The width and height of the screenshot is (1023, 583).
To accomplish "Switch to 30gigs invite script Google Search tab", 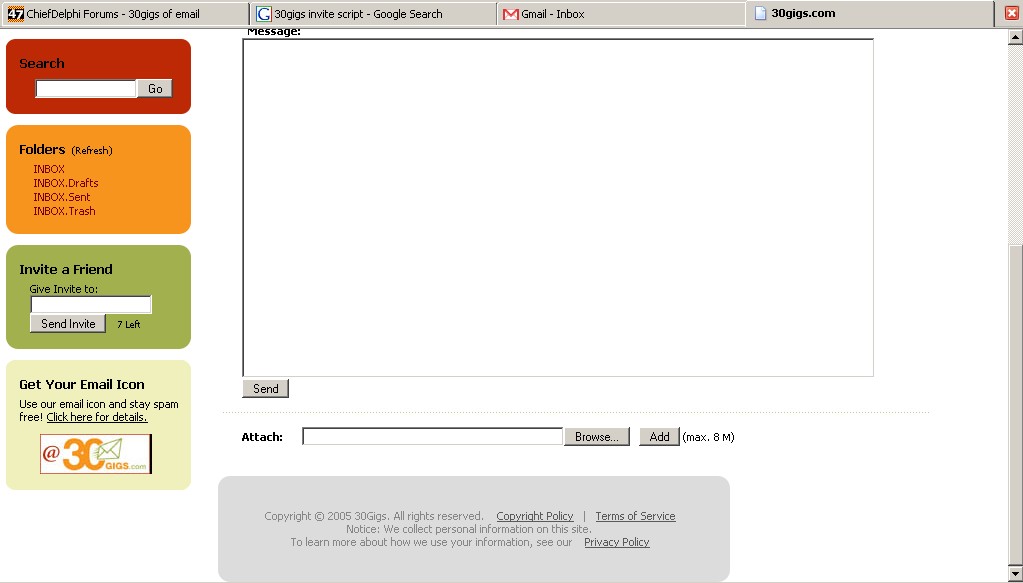I will (373, 14).
